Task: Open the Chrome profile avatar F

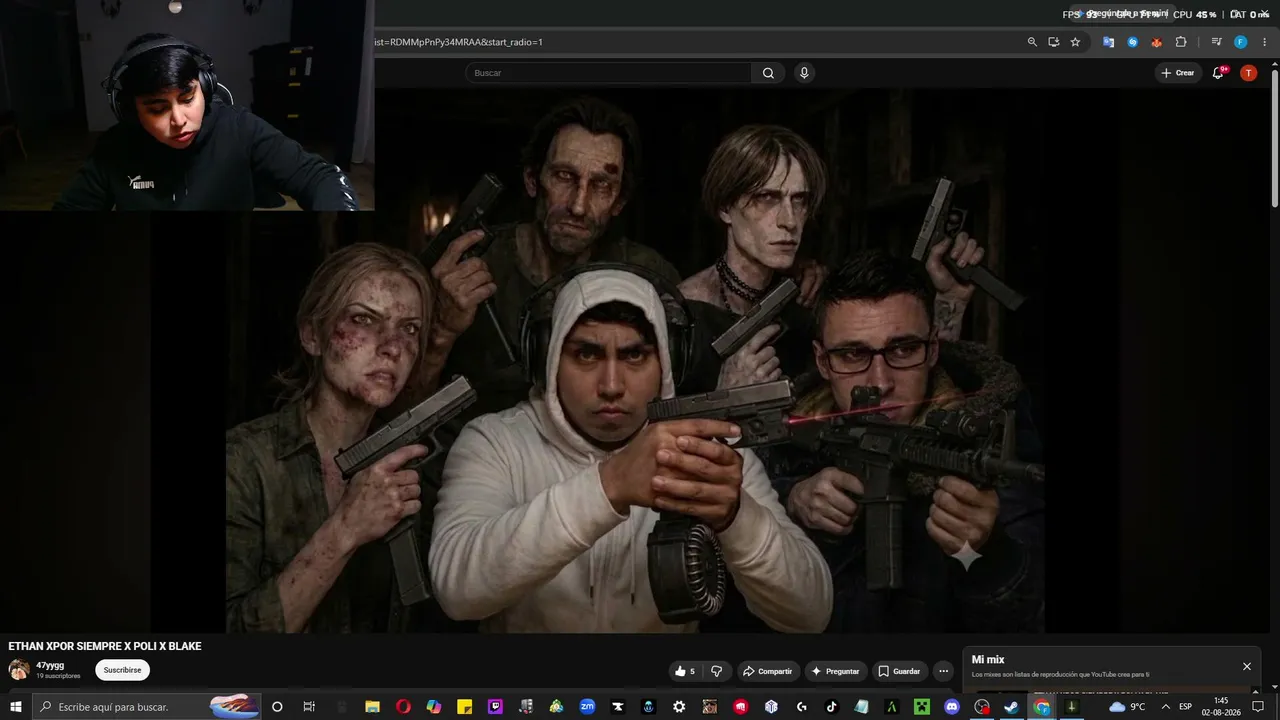Action: pos(1241,42)
